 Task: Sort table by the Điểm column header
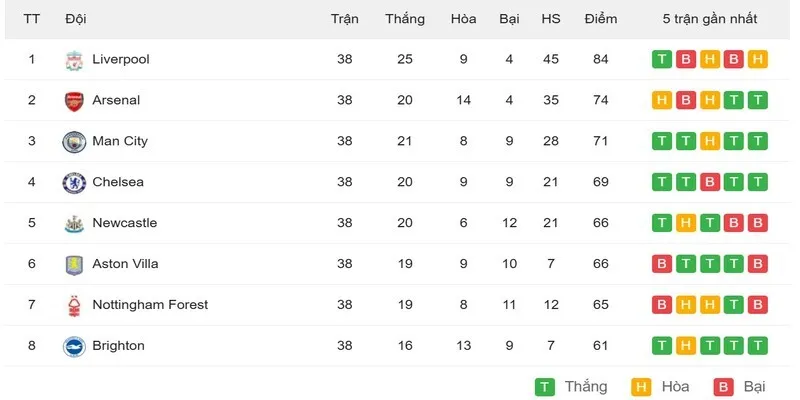[x=601, y=19]
